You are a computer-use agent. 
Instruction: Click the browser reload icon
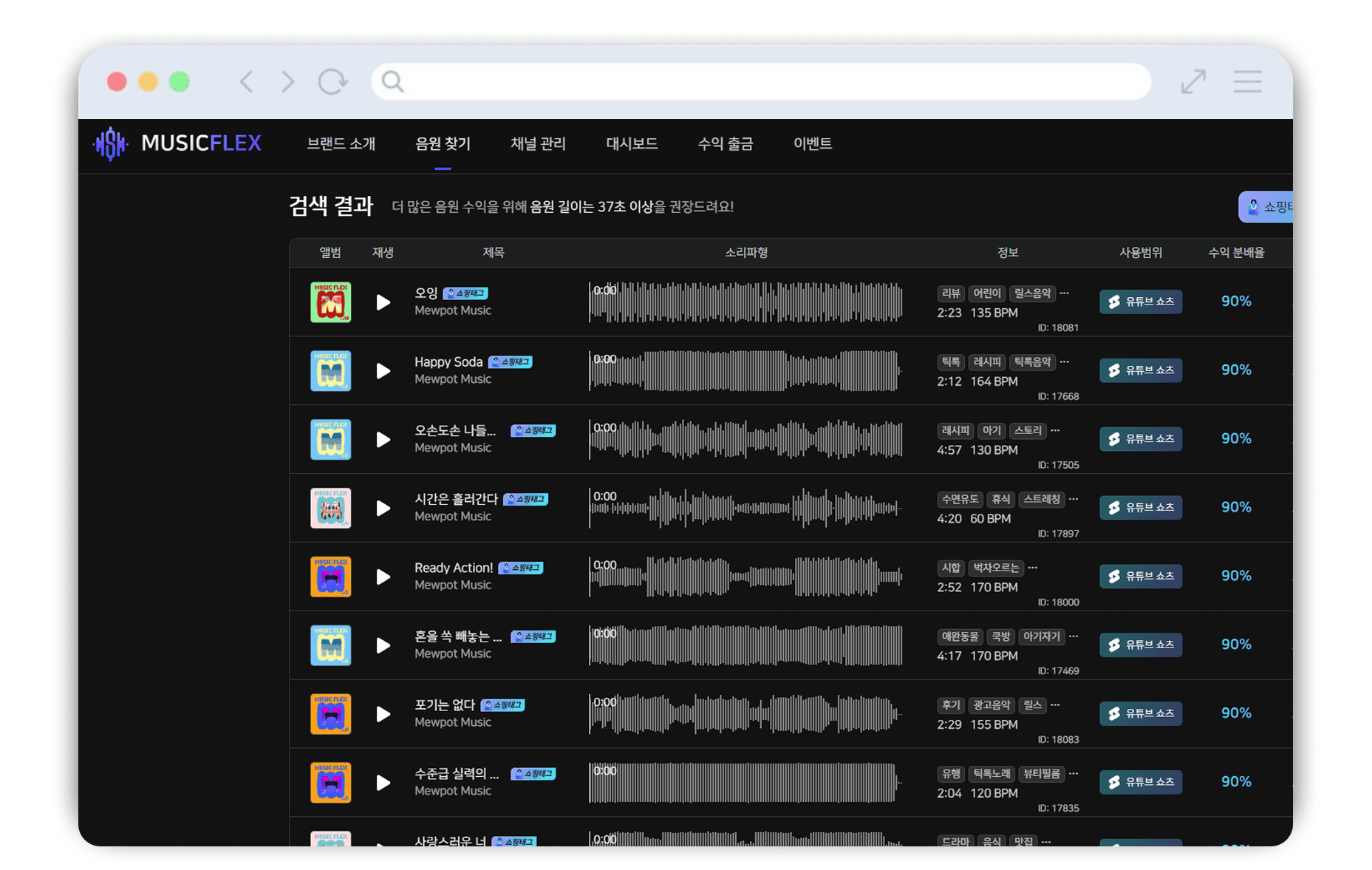[332, 81]
